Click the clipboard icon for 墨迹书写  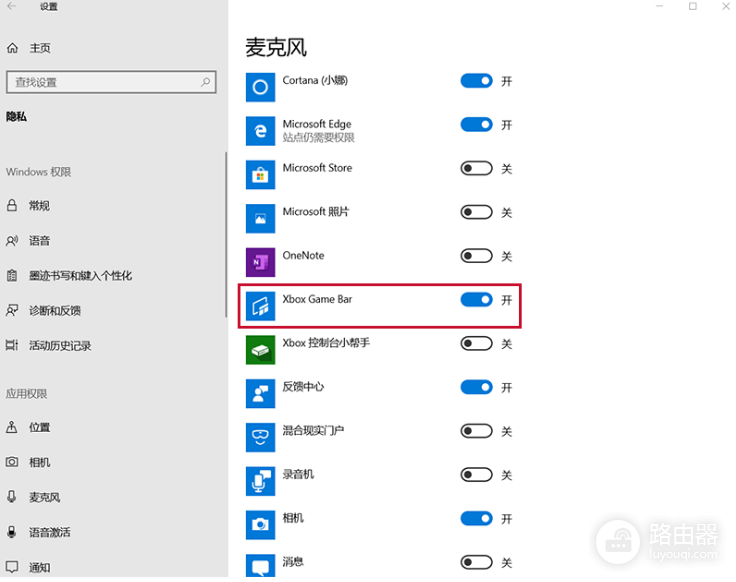(x=12, y=276)
